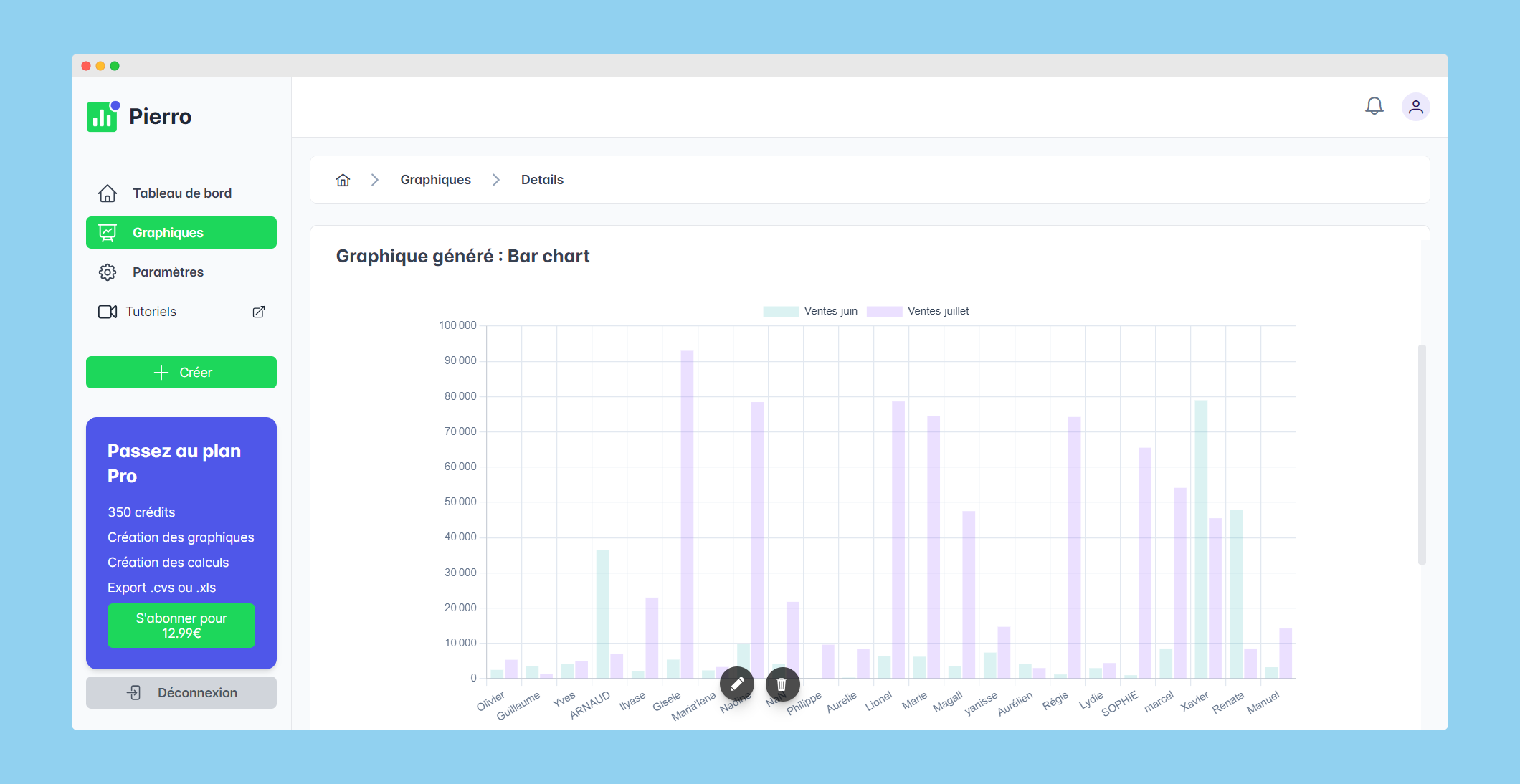Go to Tableau de bord menu
The height and width of the screenshot is (784, 1520).
click(x=181, y=193)
